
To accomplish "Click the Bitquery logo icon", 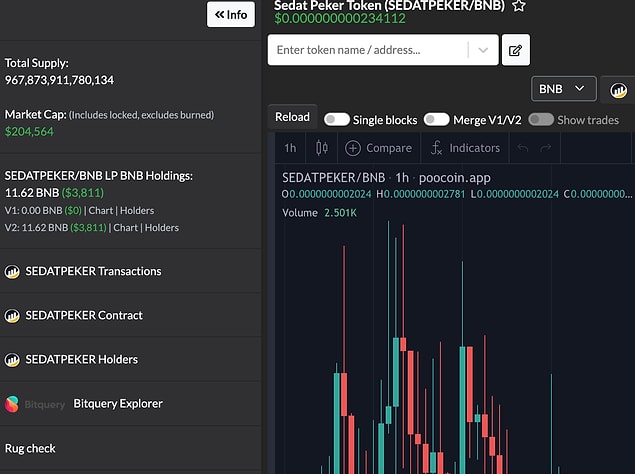I will click(12, 404).
